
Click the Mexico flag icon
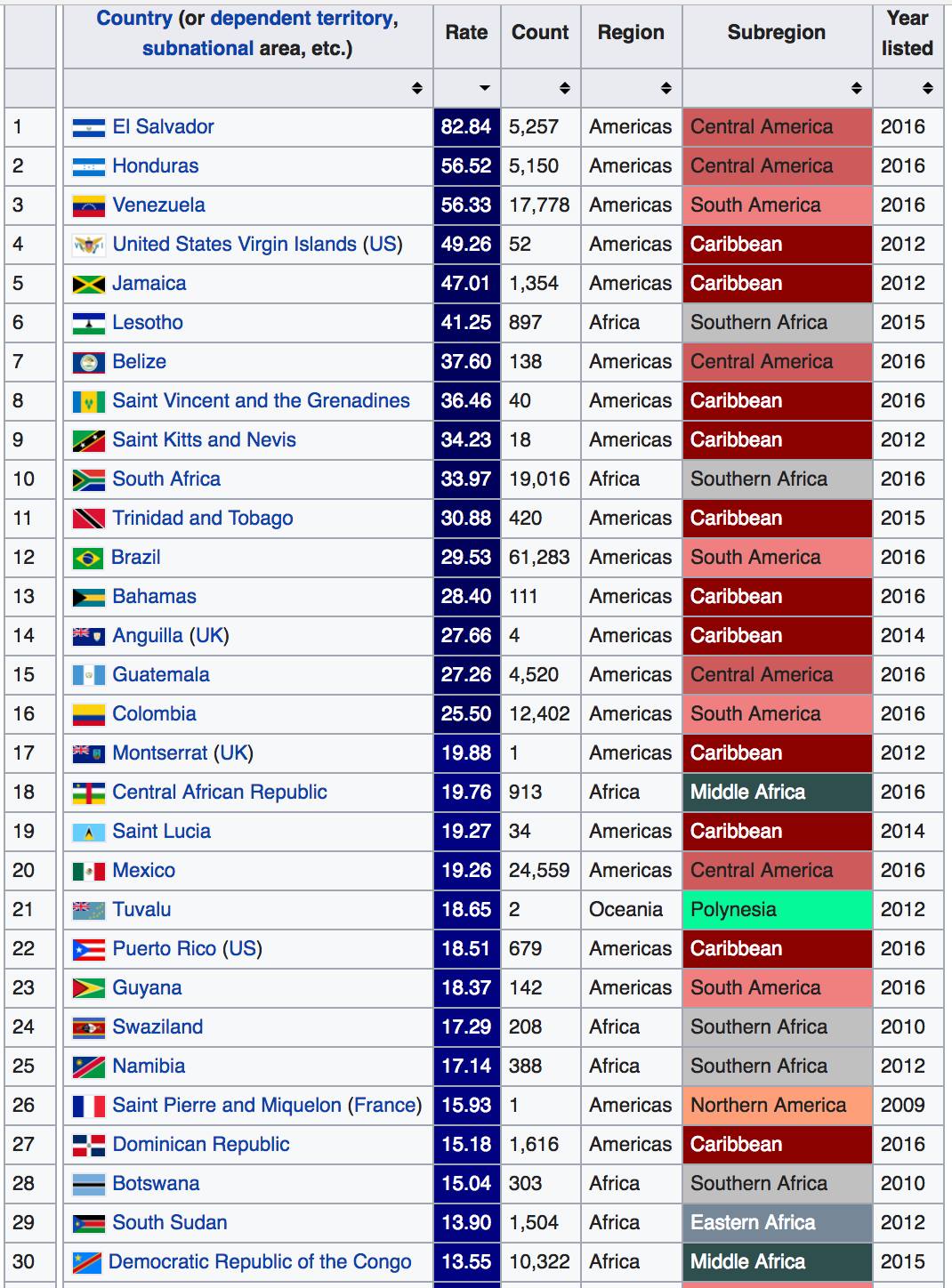point(88,871)
